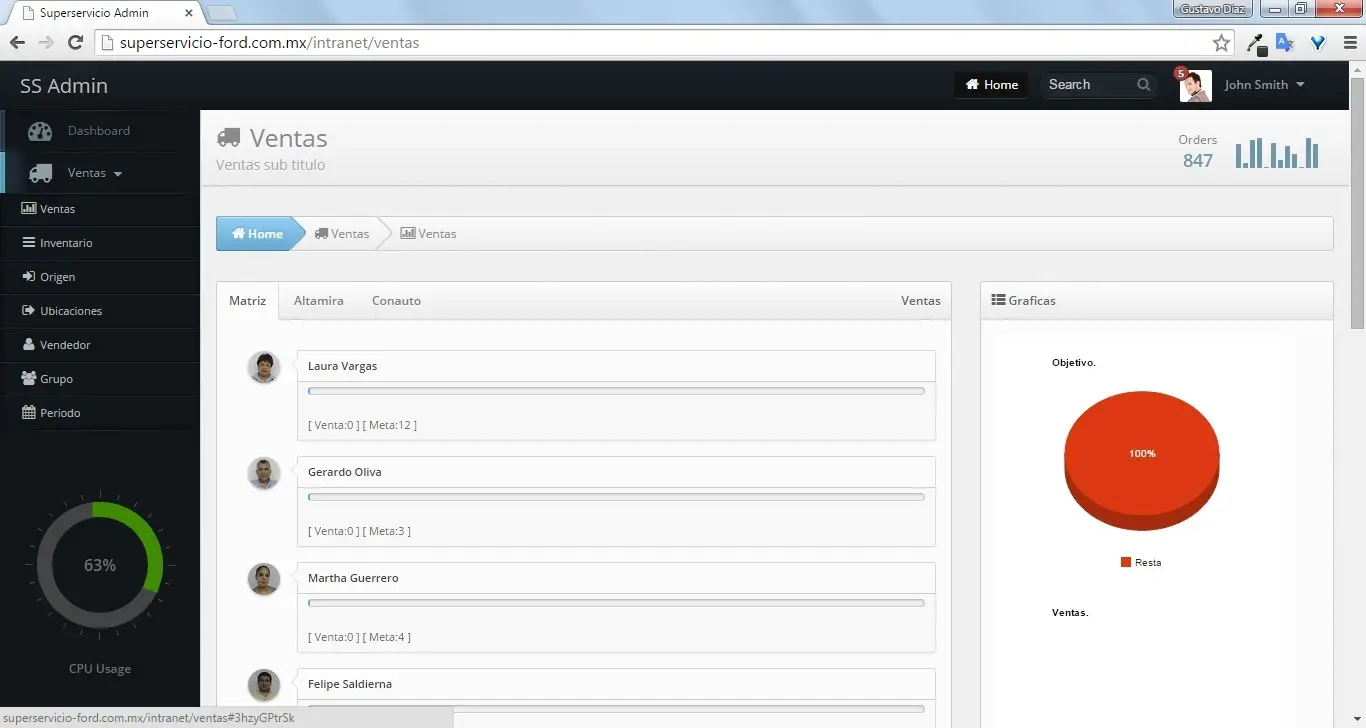Viewport: 1366px width, 728px height.
Task: Expand the sidebar Ventas dropdown caret
Action: click(118, 174)
